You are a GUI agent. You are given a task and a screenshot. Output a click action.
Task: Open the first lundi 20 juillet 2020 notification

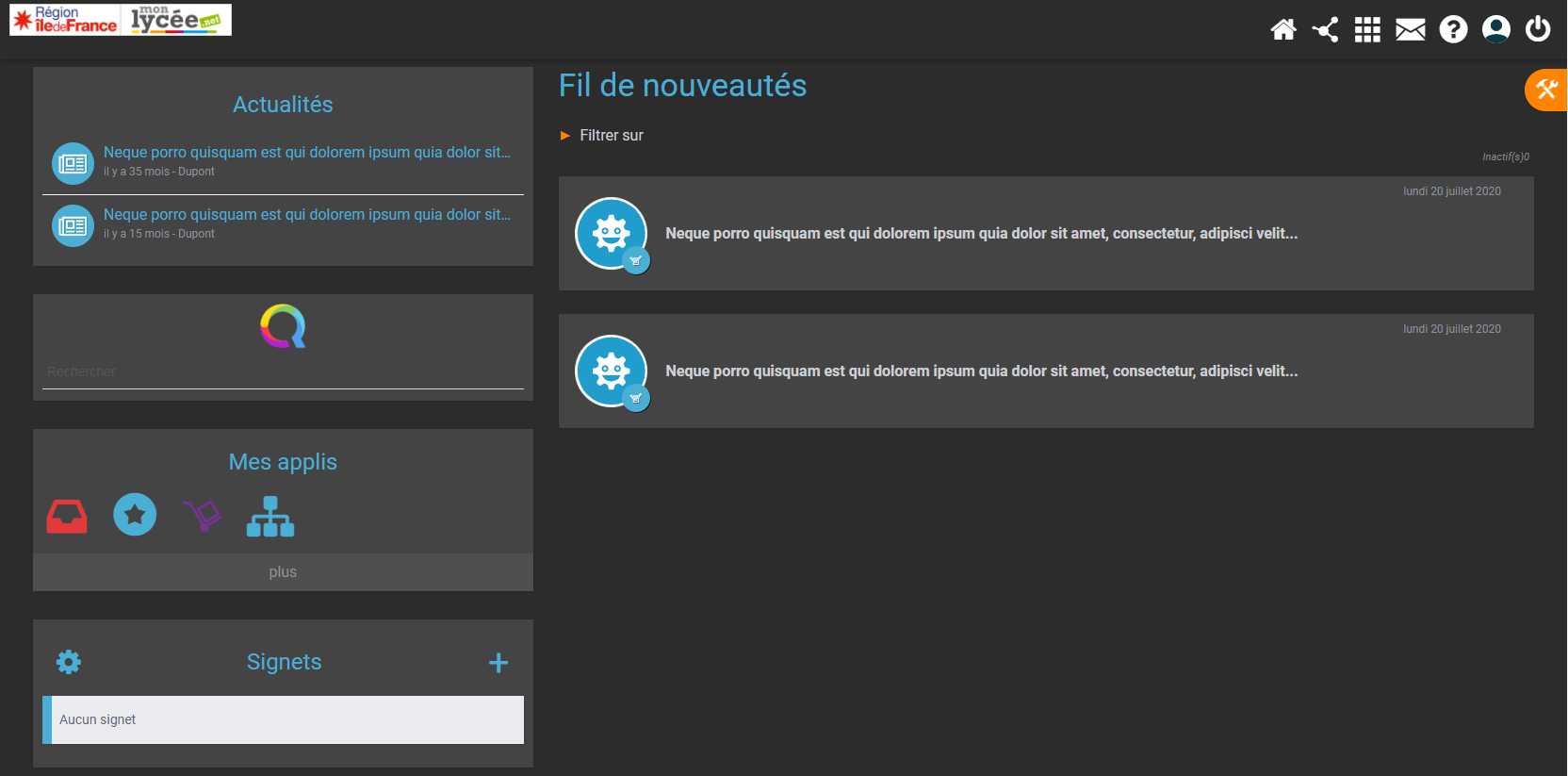point(1046,234)
